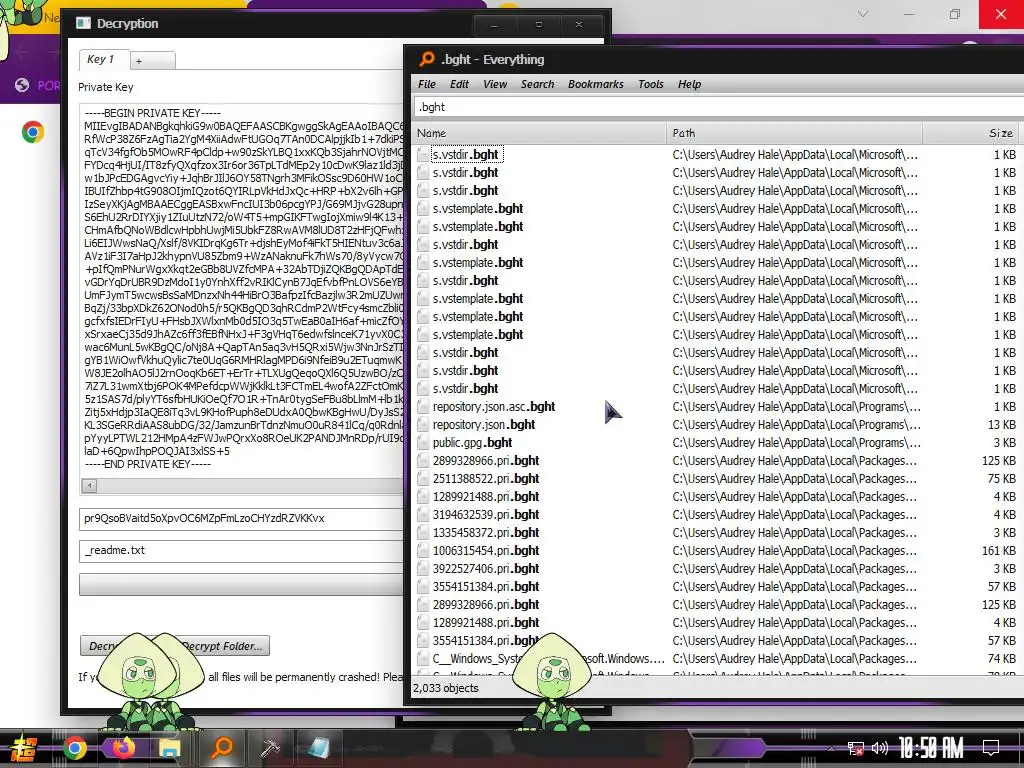
Task: Open Chrome from the taskbar
Action: coord(74,748)
